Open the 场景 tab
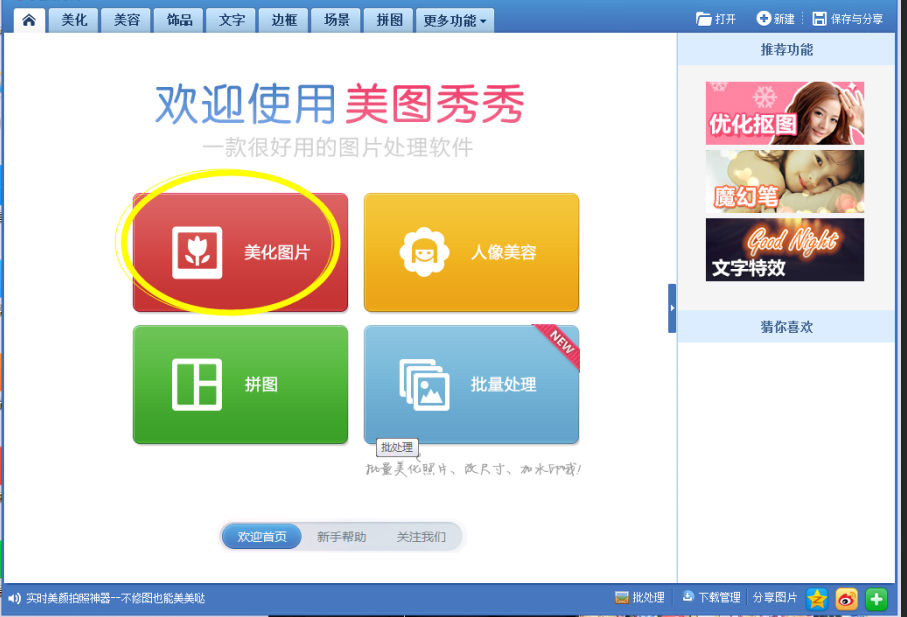 (337, 20)
